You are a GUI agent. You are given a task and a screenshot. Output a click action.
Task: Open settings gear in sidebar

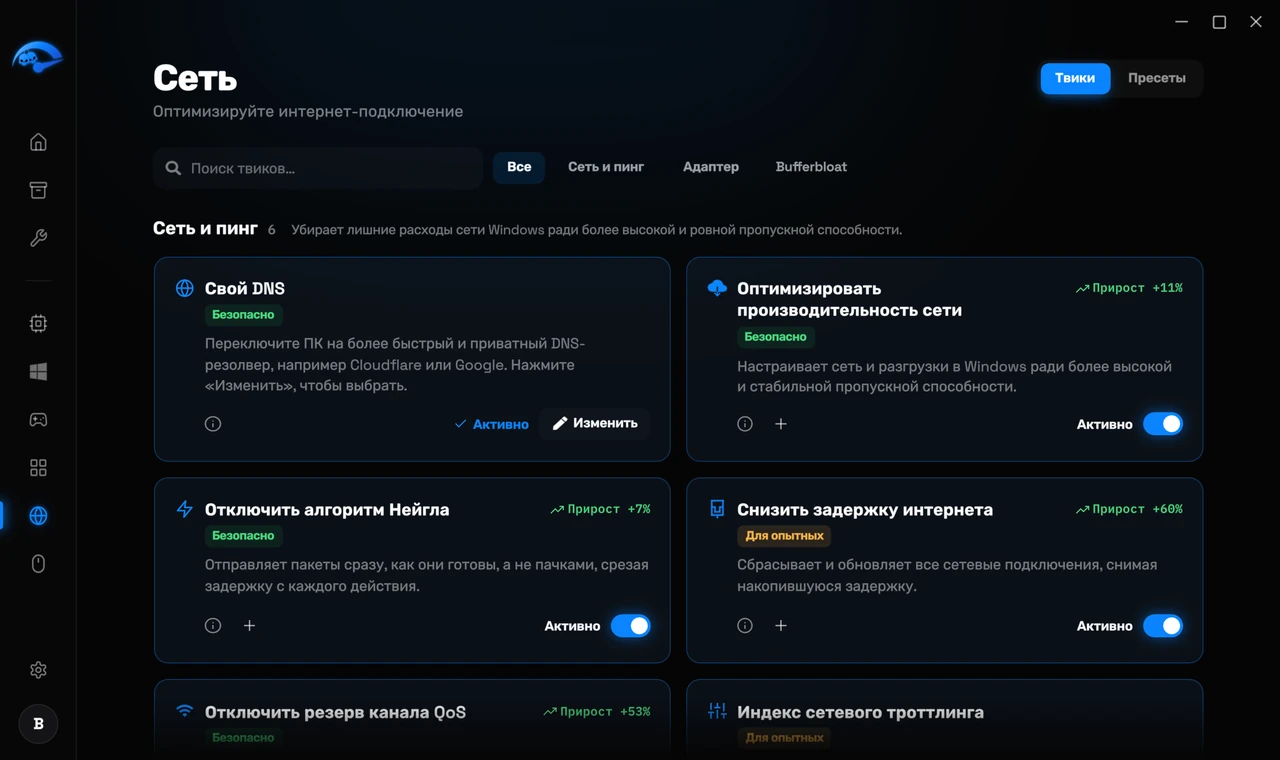pyautogui.click(x=38, y=670)
